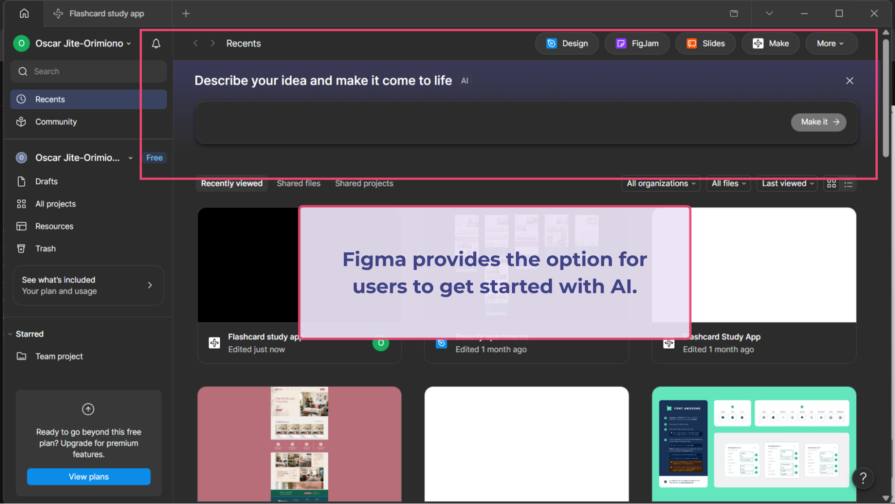Image resolution: width=895 pixels, height=504 pixels.
Task: Open the More dropdown
Action: pos(831,43)
